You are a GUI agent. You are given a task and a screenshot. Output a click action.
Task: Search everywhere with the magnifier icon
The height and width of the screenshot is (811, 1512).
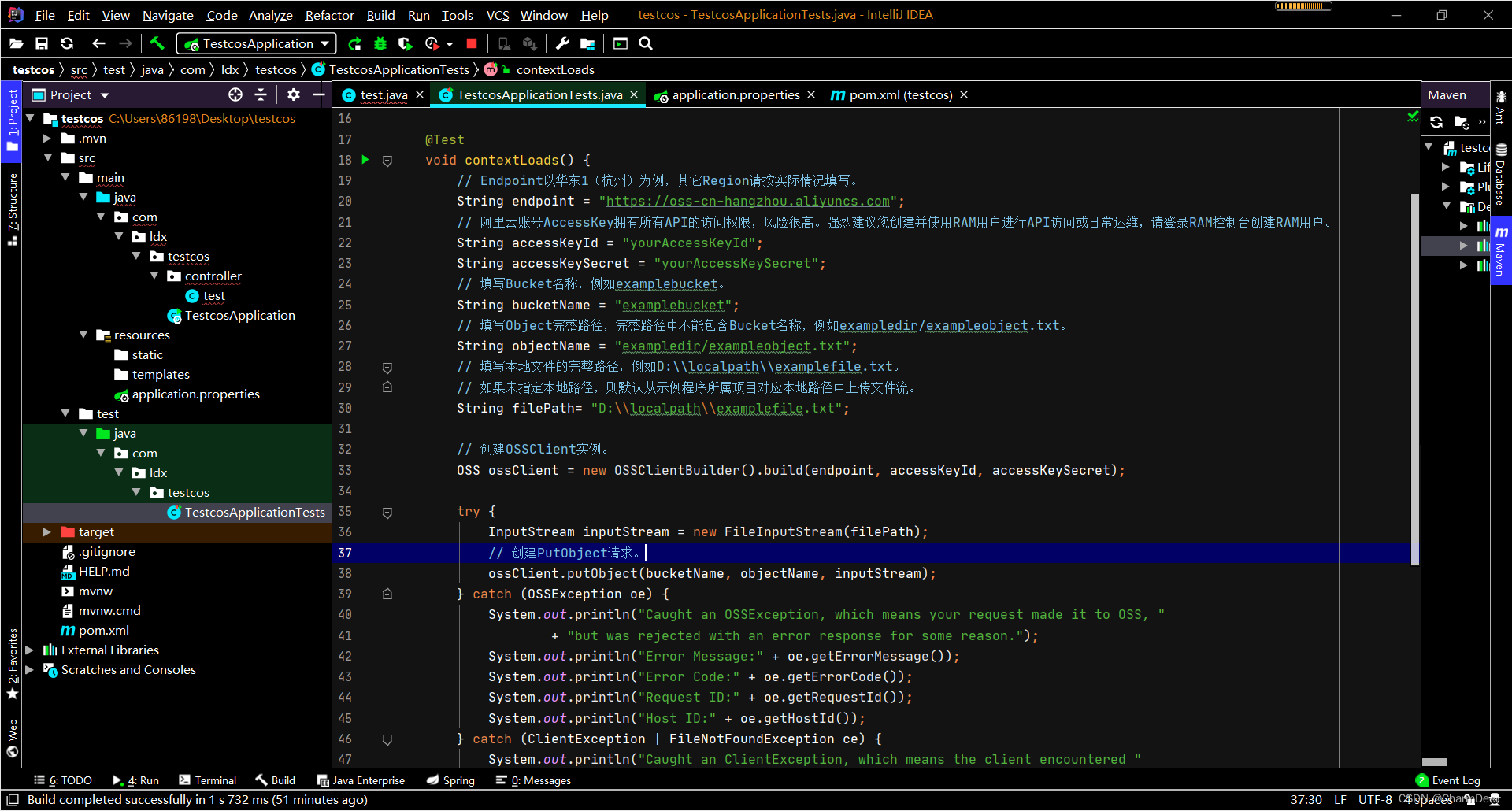[646, 44]
